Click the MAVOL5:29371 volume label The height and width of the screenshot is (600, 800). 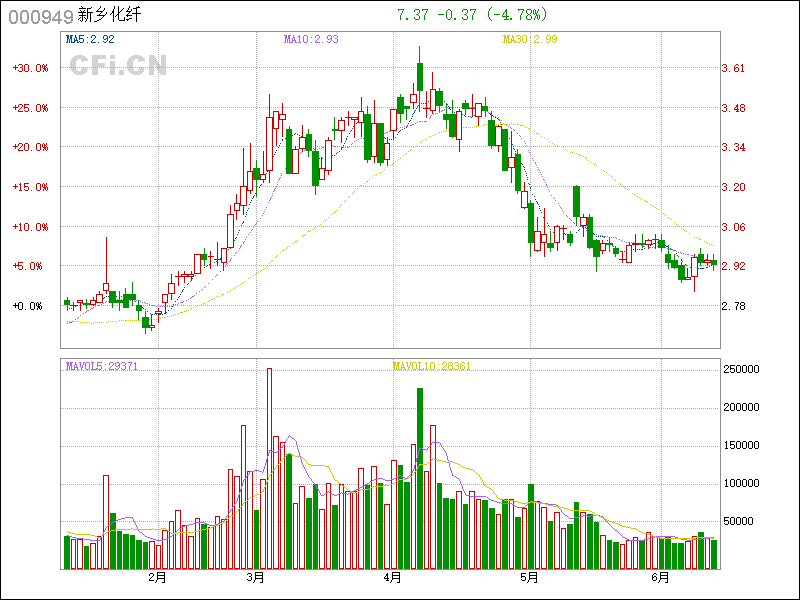tap(101, 367)
